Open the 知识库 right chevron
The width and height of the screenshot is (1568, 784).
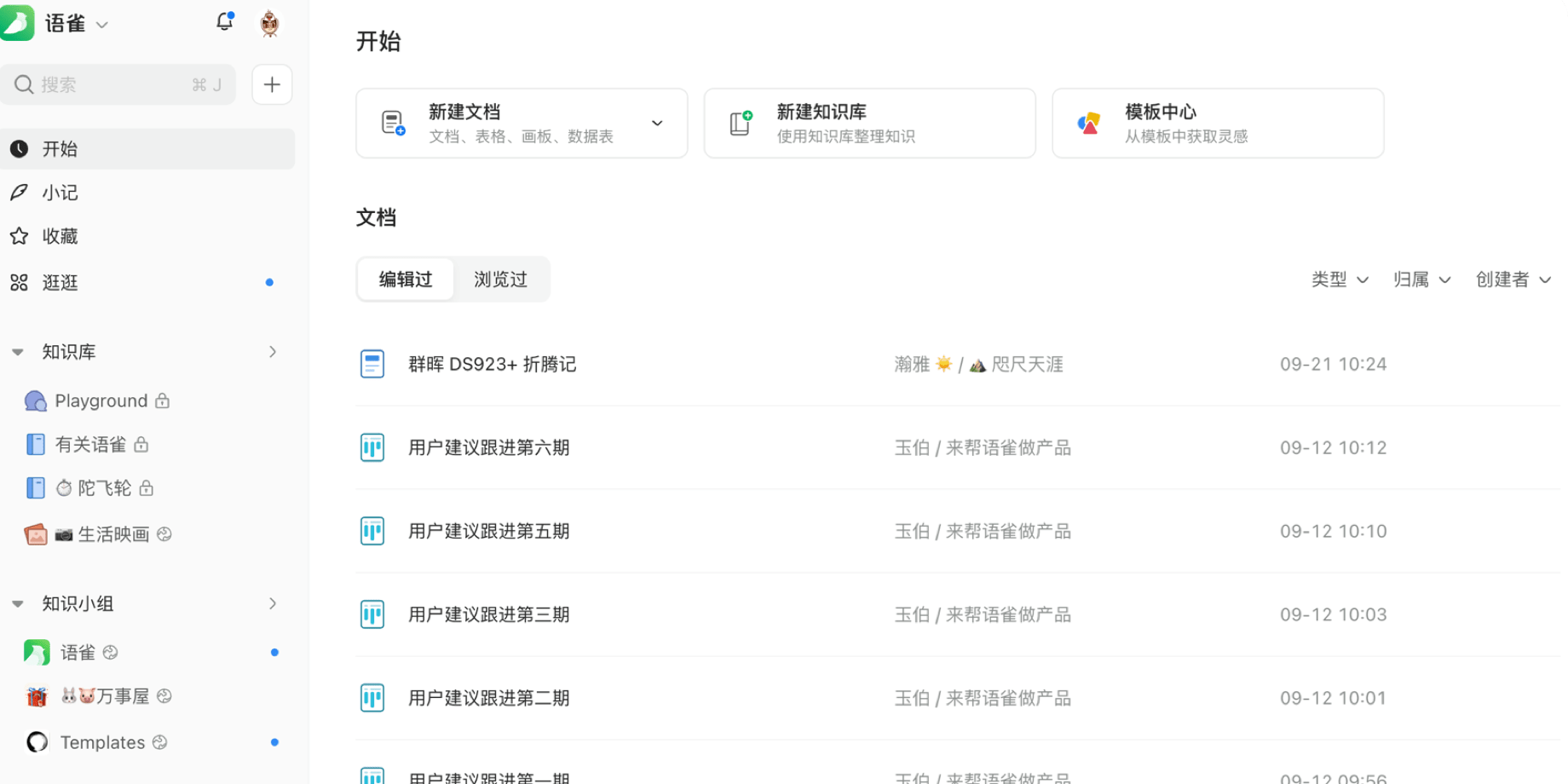[273, 352]
